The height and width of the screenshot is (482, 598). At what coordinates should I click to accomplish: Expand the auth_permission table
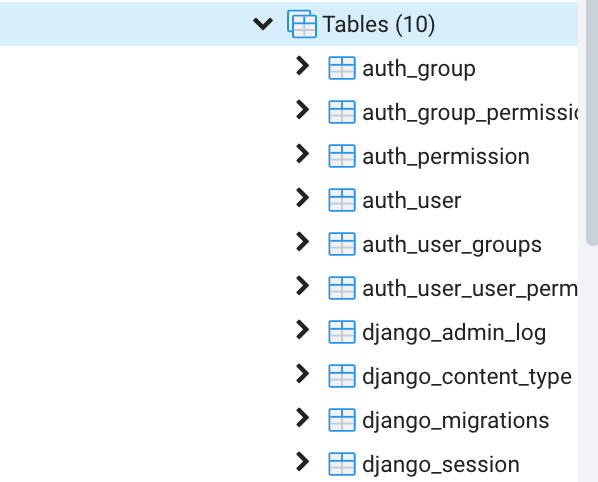[302, 154]
